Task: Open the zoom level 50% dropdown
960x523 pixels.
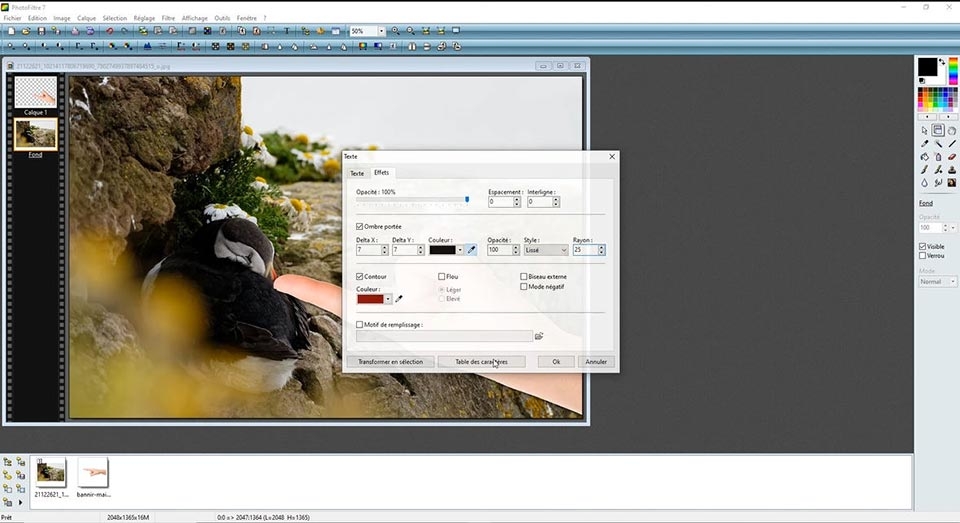Action: pos(381,31)
